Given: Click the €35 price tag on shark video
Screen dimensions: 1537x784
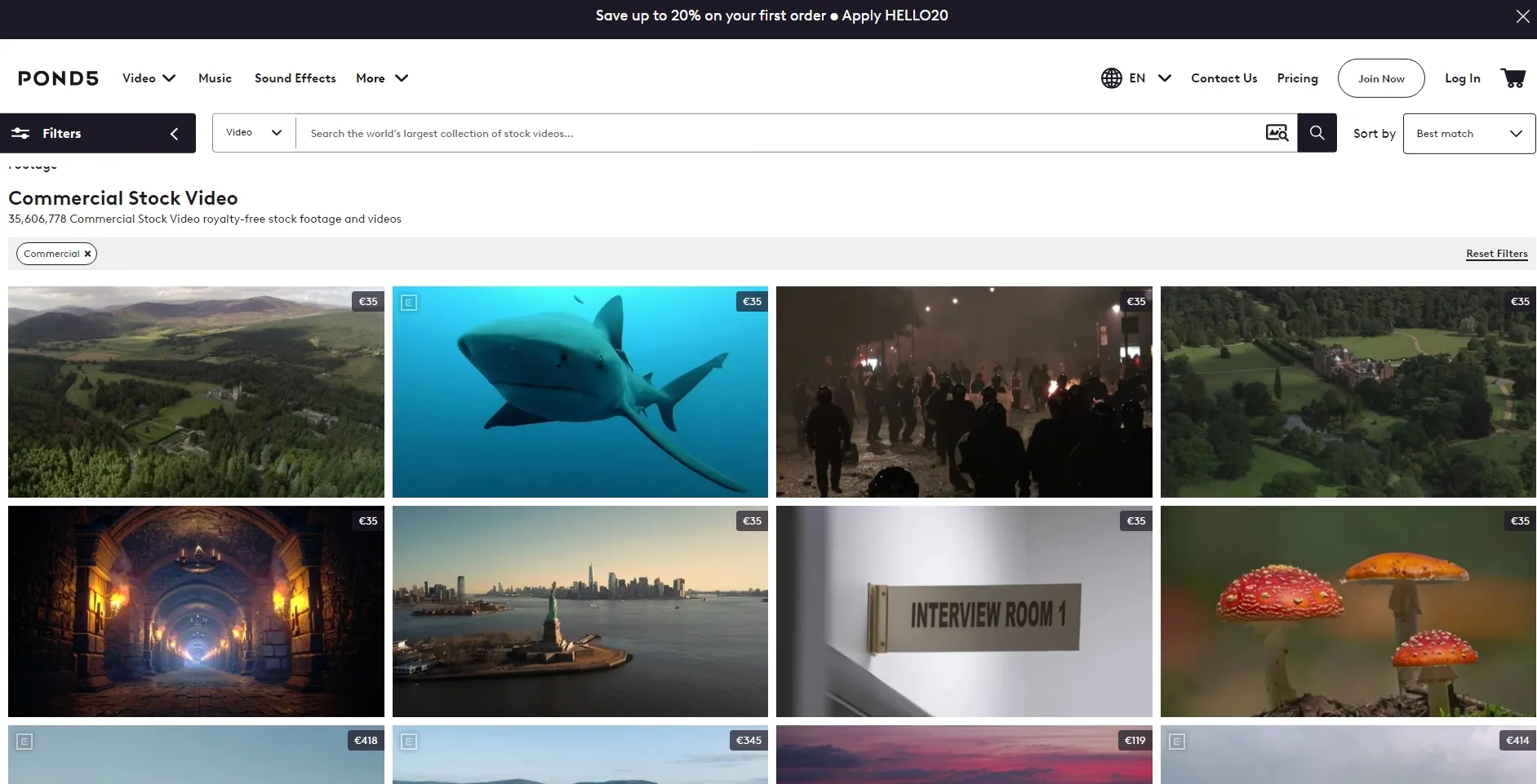Looking at the screenshot, I should [x=752, y=302].
